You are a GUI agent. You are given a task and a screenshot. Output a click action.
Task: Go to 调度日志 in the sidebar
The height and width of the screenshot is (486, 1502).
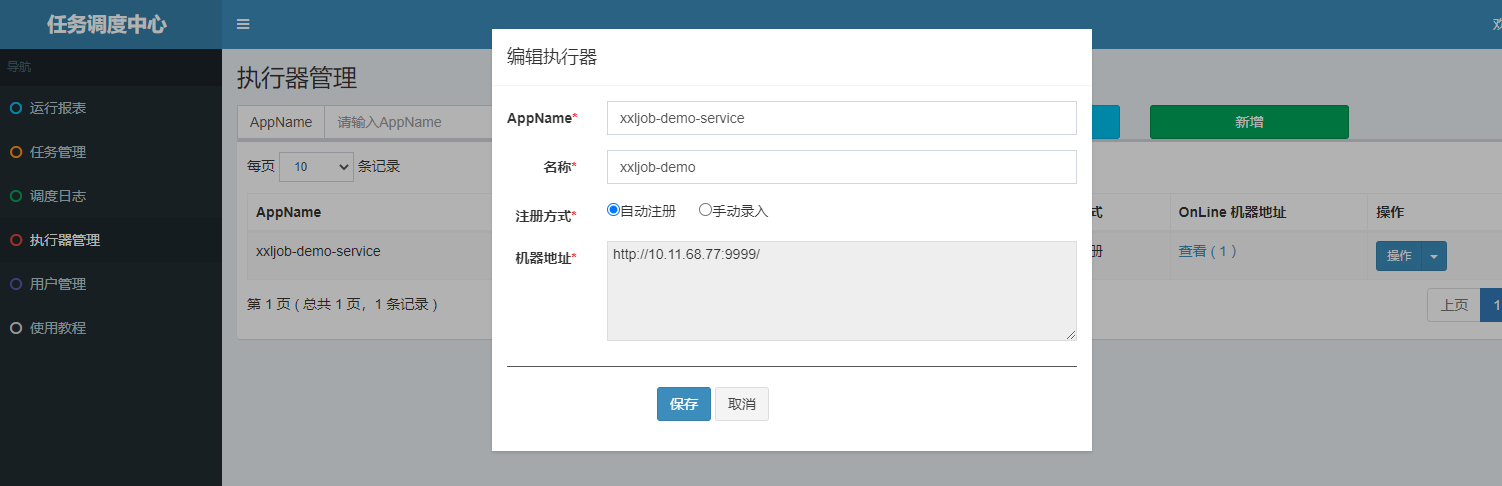(x=58, y=196)
